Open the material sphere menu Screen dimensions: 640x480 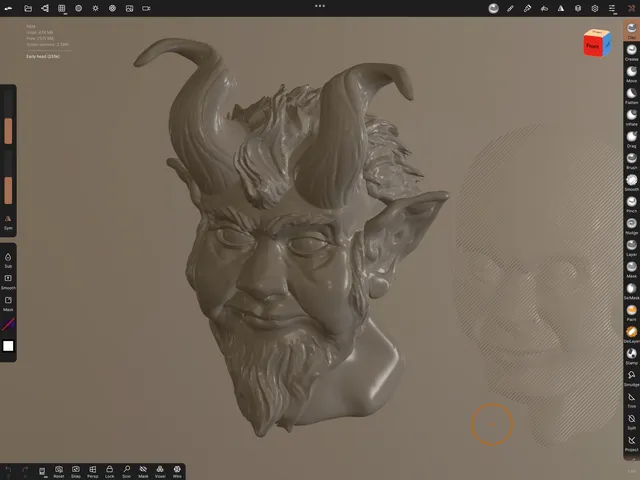78,8
